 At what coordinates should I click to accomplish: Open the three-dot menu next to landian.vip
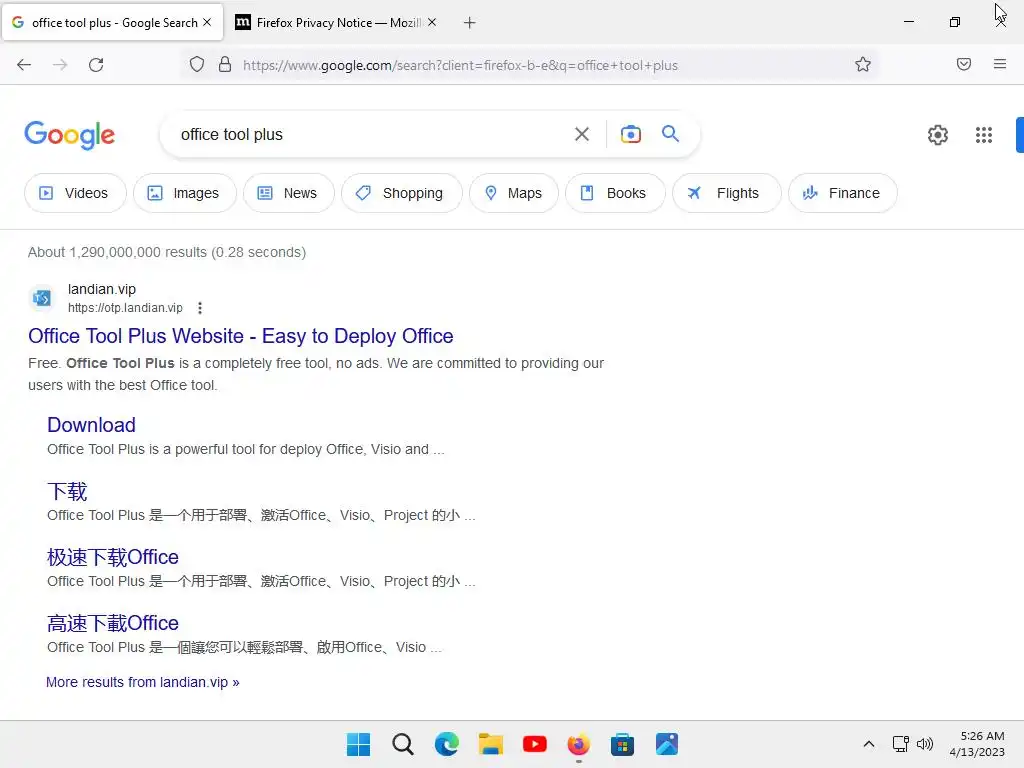point(200,308)
